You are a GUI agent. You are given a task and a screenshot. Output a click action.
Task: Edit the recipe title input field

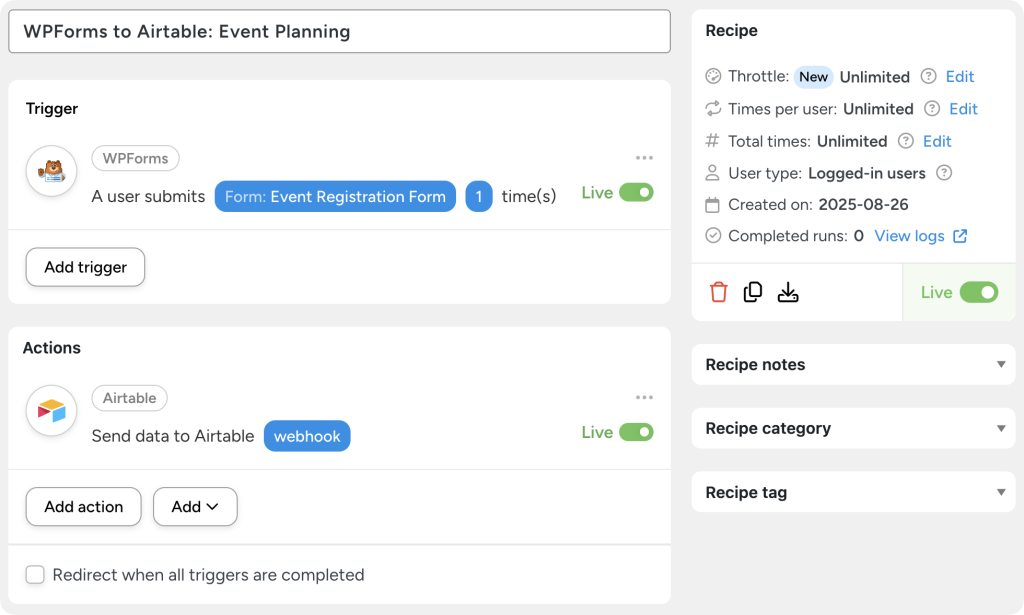click(x=340, y=31)
